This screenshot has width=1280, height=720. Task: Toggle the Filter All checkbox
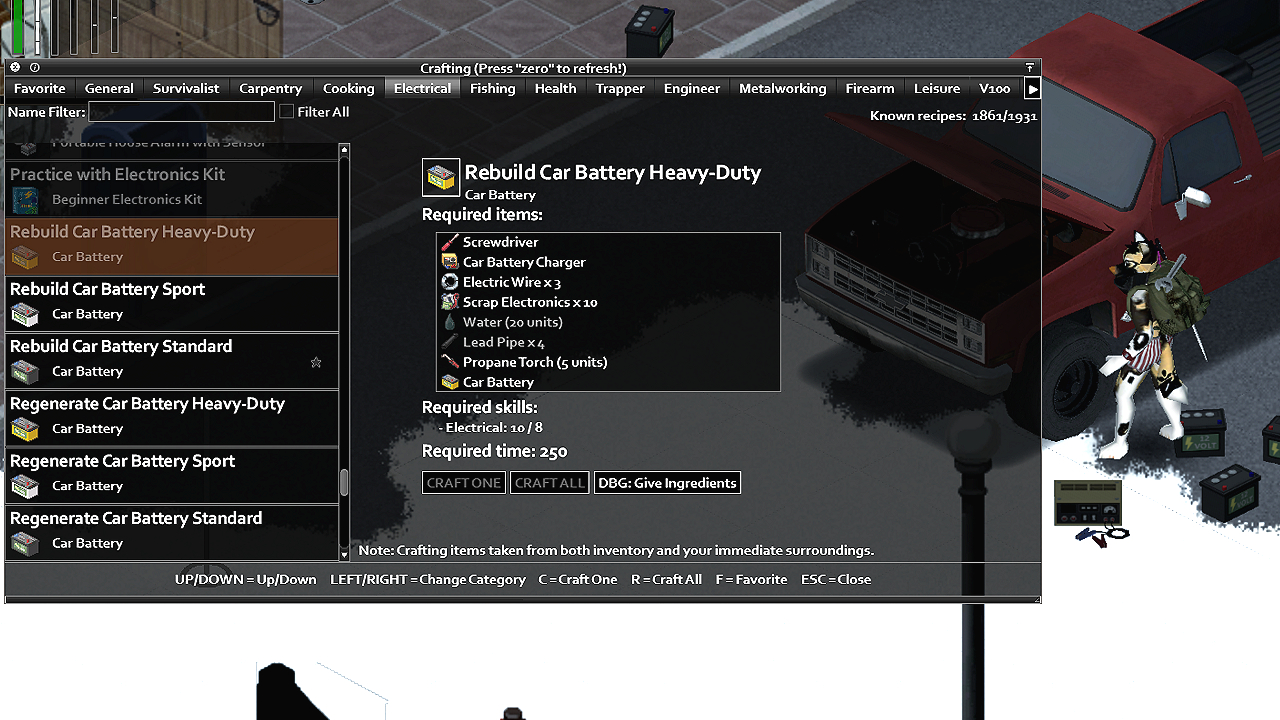287,112
